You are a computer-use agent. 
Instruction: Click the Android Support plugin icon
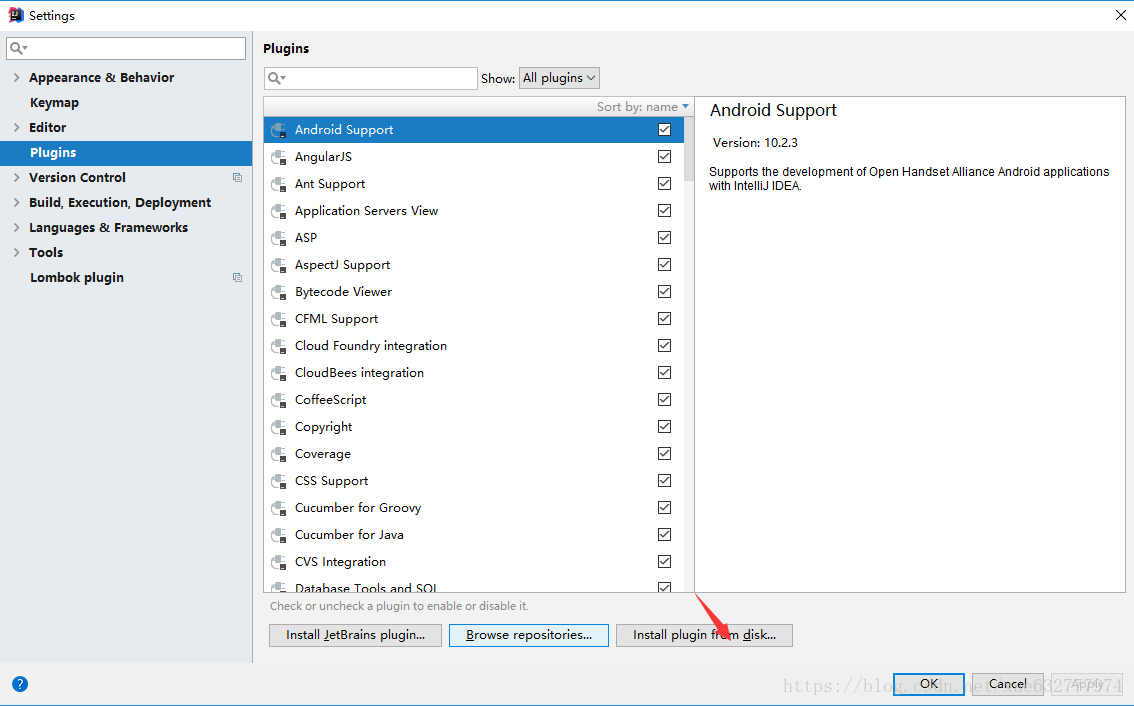coord(278,130)
